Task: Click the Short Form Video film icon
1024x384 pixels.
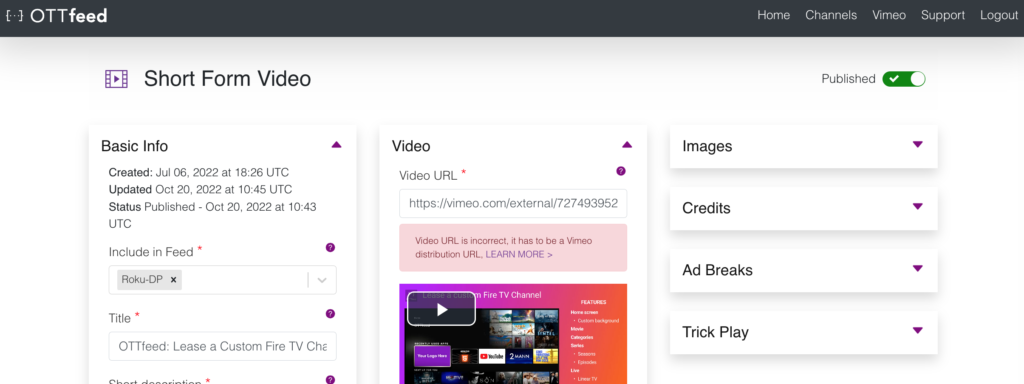Action: (116, 79)
